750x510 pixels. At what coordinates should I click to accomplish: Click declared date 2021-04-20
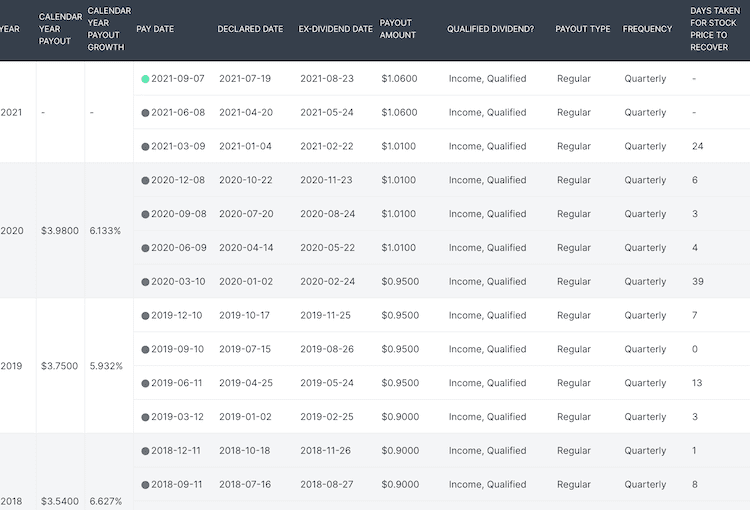point(246,112)
